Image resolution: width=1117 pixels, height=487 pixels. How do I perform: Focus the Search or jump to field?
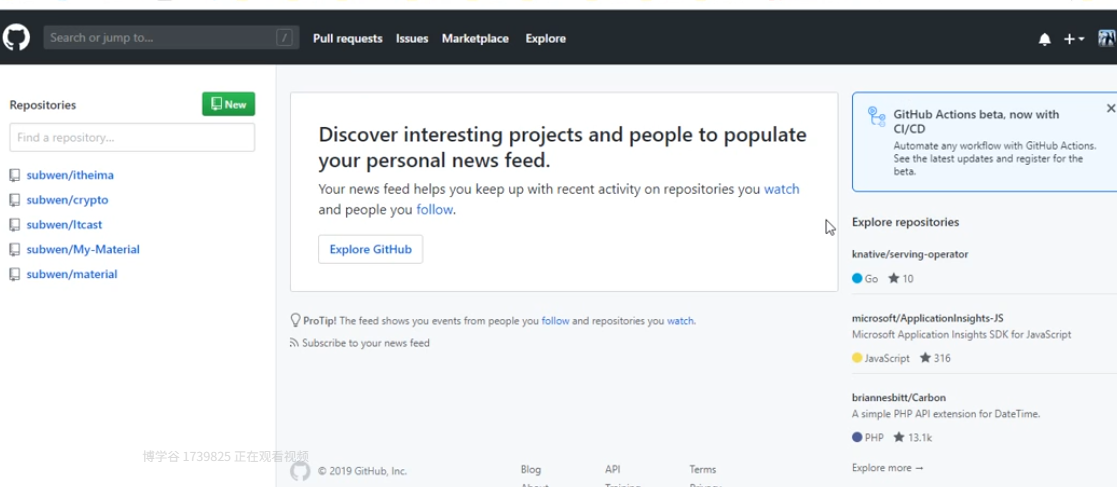coord(171,38)
